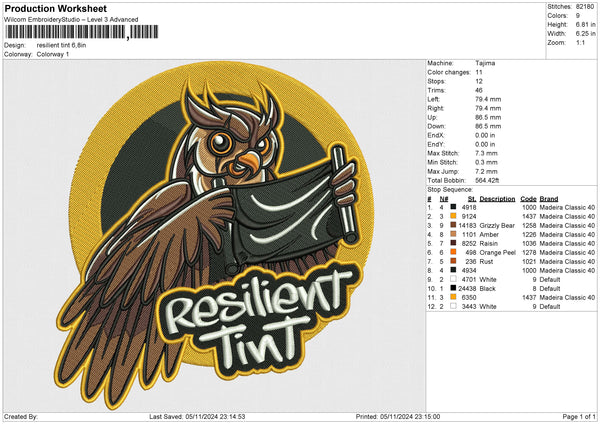Select the yellow swatch beside 6350

coord(453,297)
